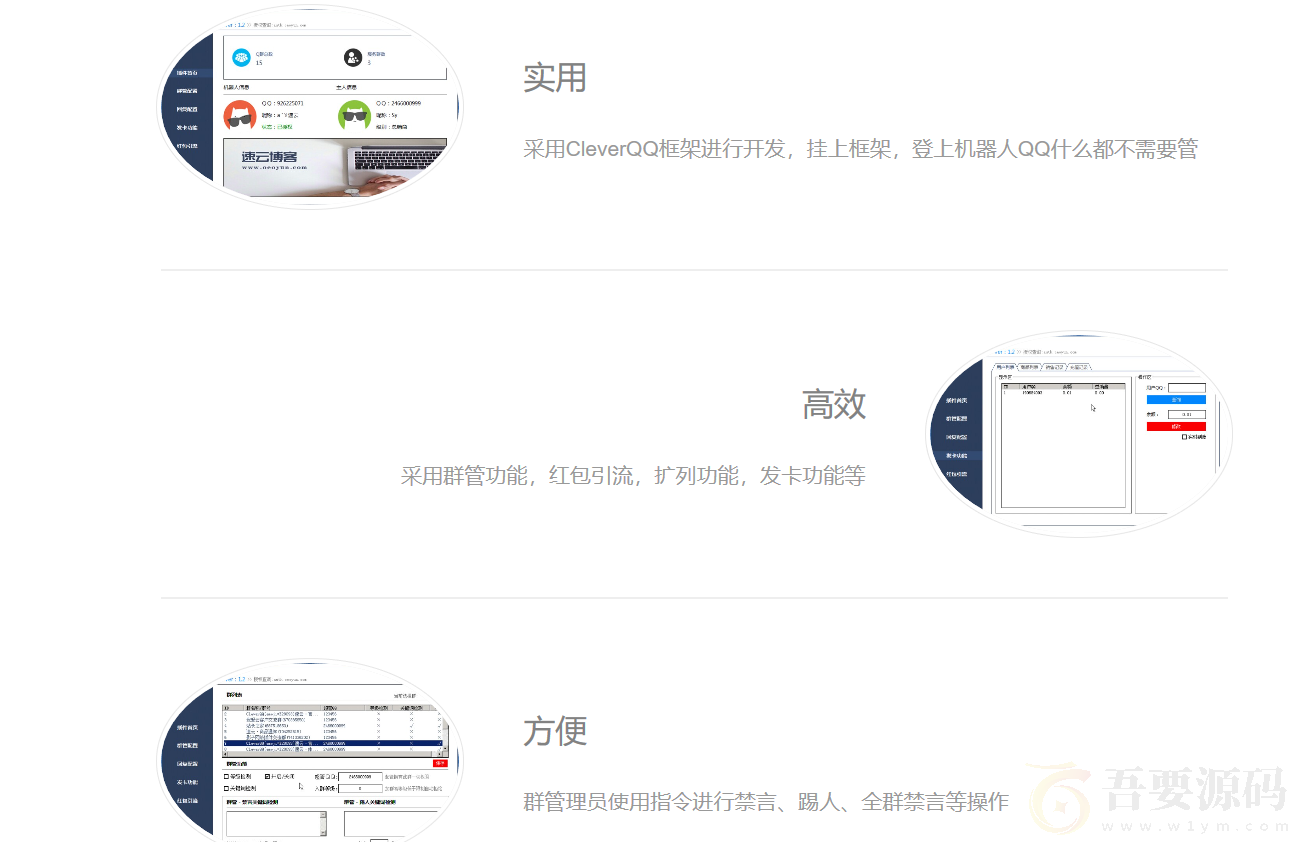Switch to the fourth tab in 高效 screenshot
Image resolution: width=1302 pixels, height=842 pixels.
[x=1078, y=367]
